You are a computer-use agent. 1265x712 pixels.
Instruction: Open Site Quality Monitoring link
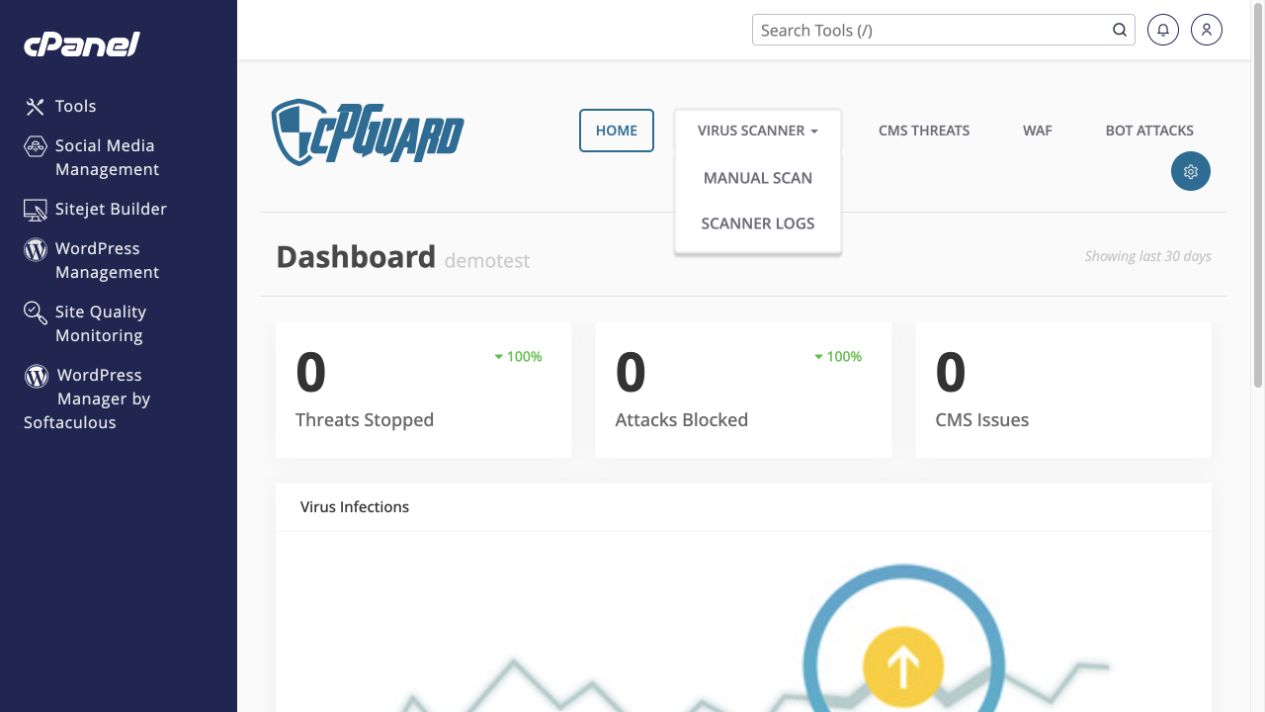(x=100, y=324)
